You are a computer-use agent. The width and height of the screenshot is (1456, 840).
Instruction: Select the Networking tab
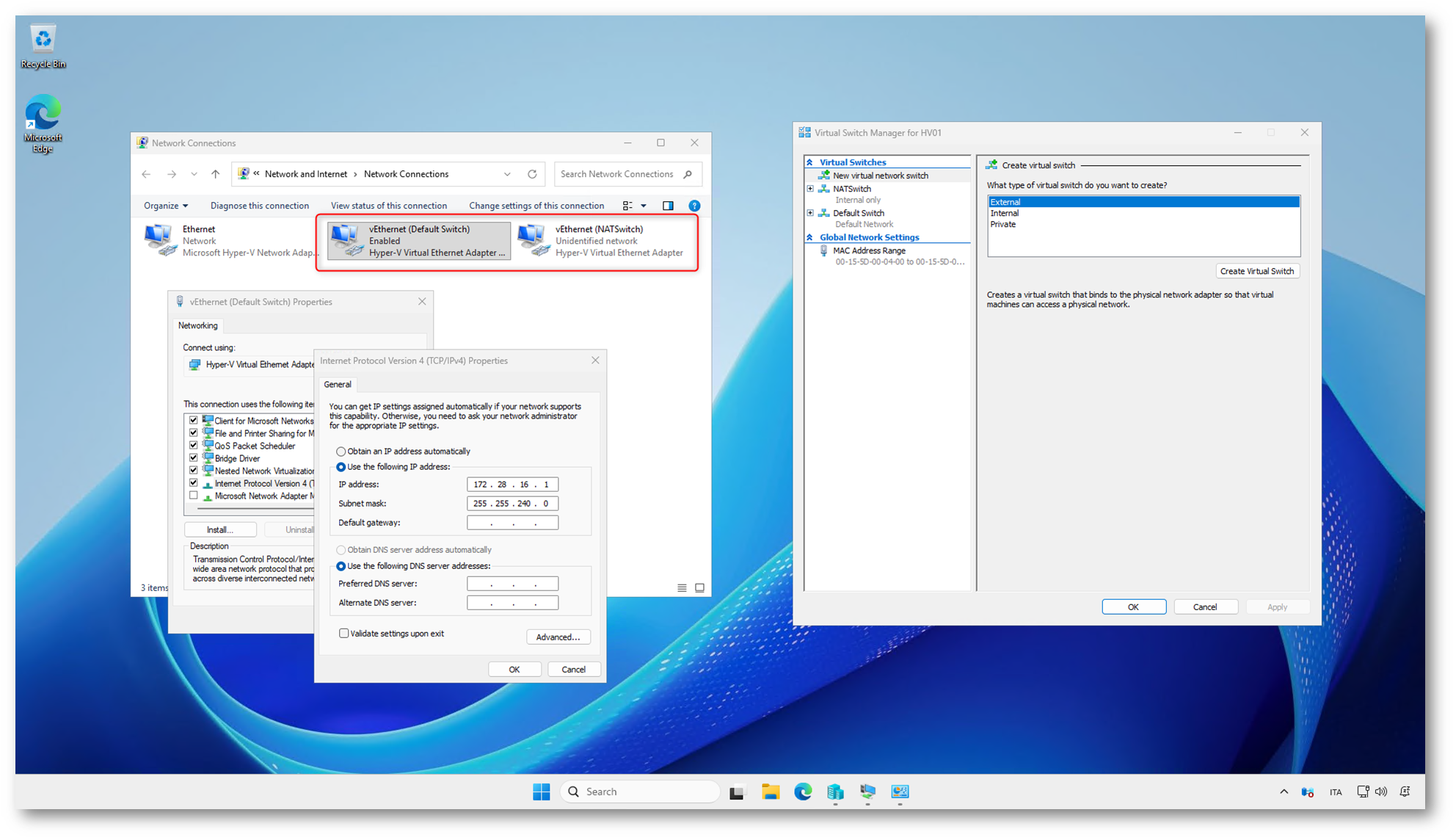[198, 325]
